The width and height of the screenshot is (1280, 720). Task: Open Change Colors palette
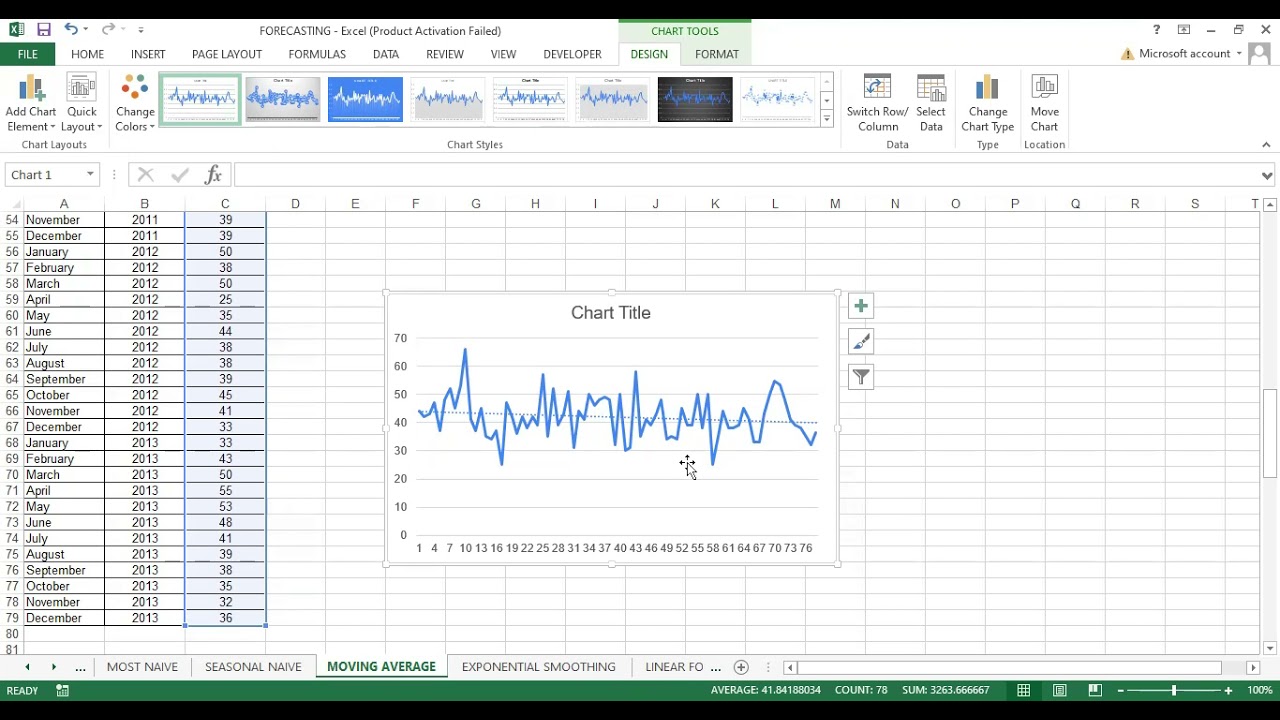point(135,103)
